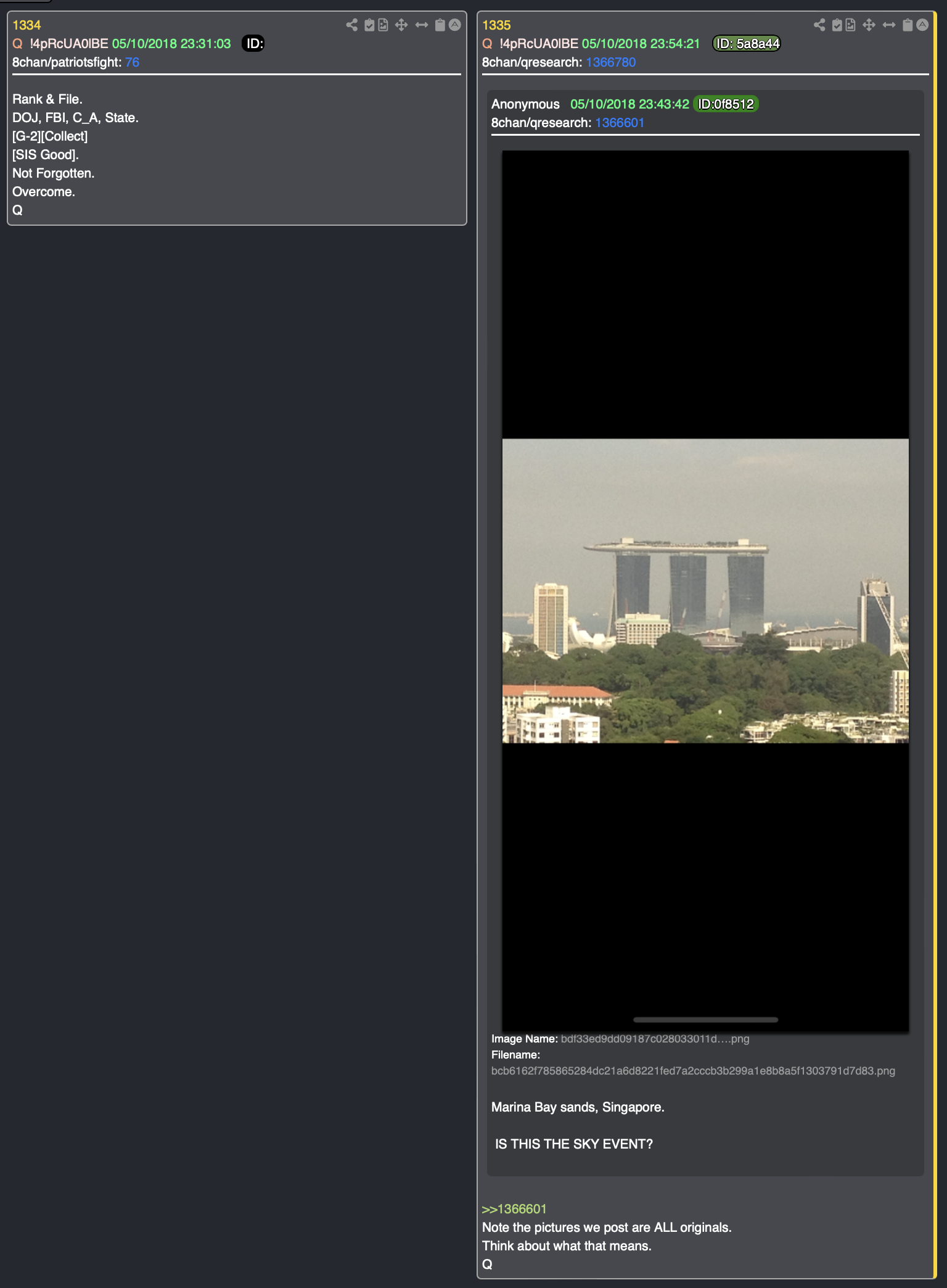Click the clipboard-check icon on post 1334
Image resolution: width=947 pixels, height=1288 pixels.
(x=369, y=25)
